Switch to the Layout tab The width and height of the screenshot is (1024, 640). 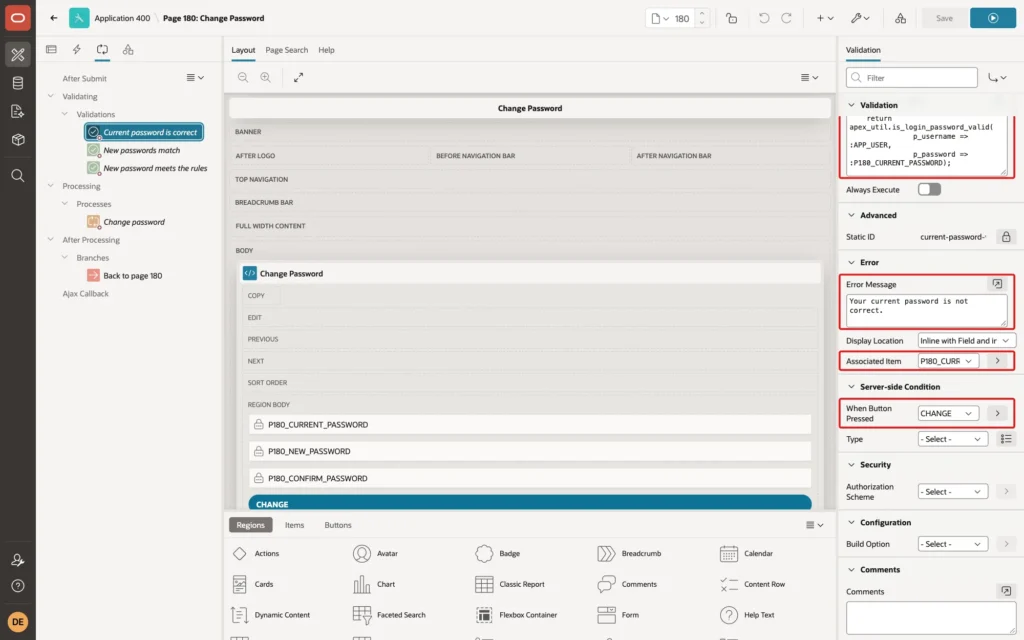pos(243,50)
